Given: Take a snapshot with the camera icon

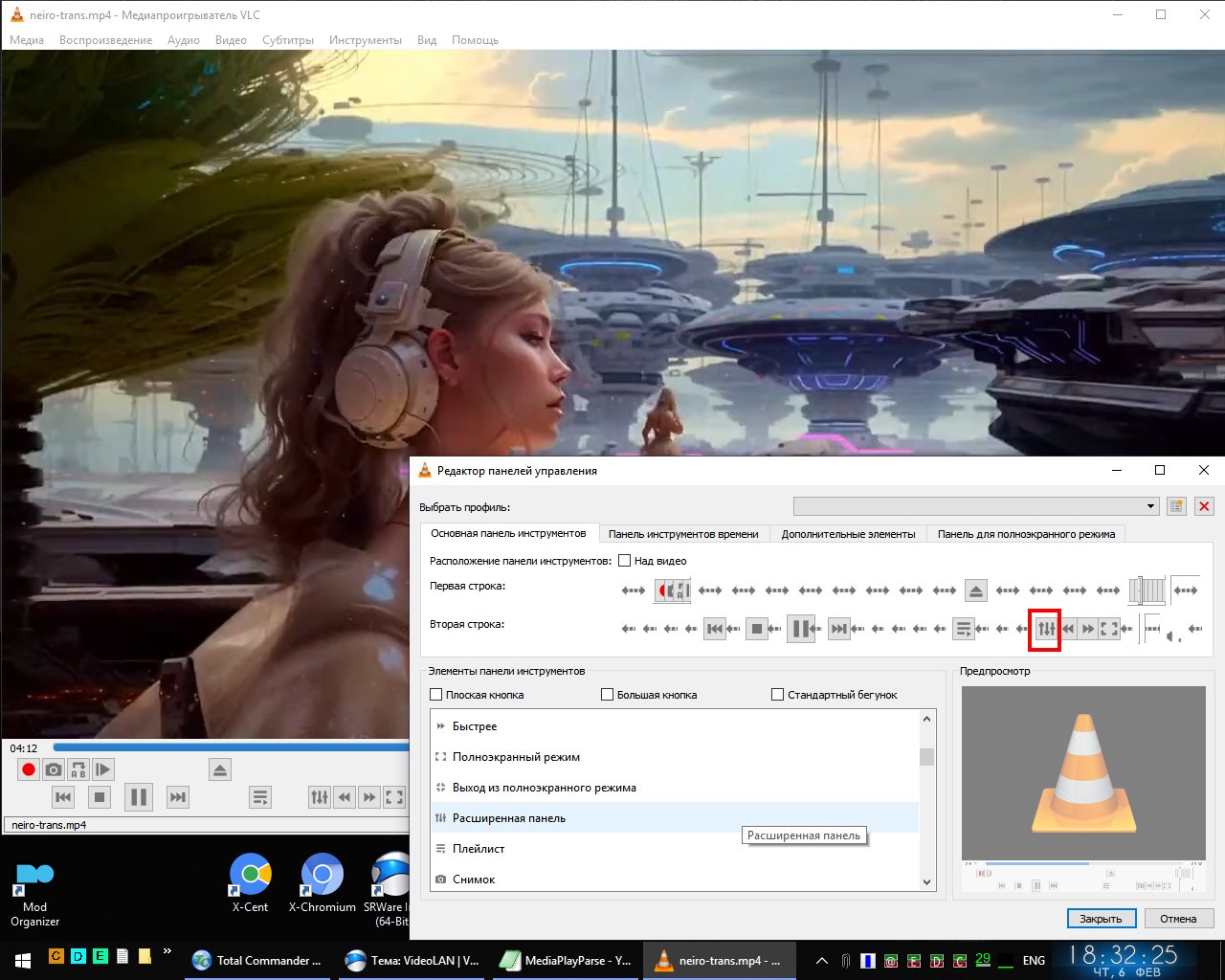Looking at the screenshot, I should pyautogui.click(x=54, y=769).
